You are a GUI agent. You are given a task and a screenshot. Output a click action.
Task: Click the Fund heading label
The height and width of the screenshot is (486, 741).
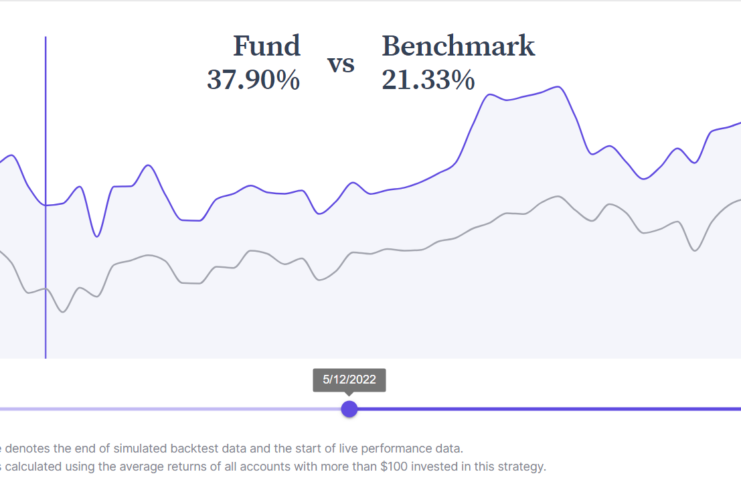coord(266,46)
